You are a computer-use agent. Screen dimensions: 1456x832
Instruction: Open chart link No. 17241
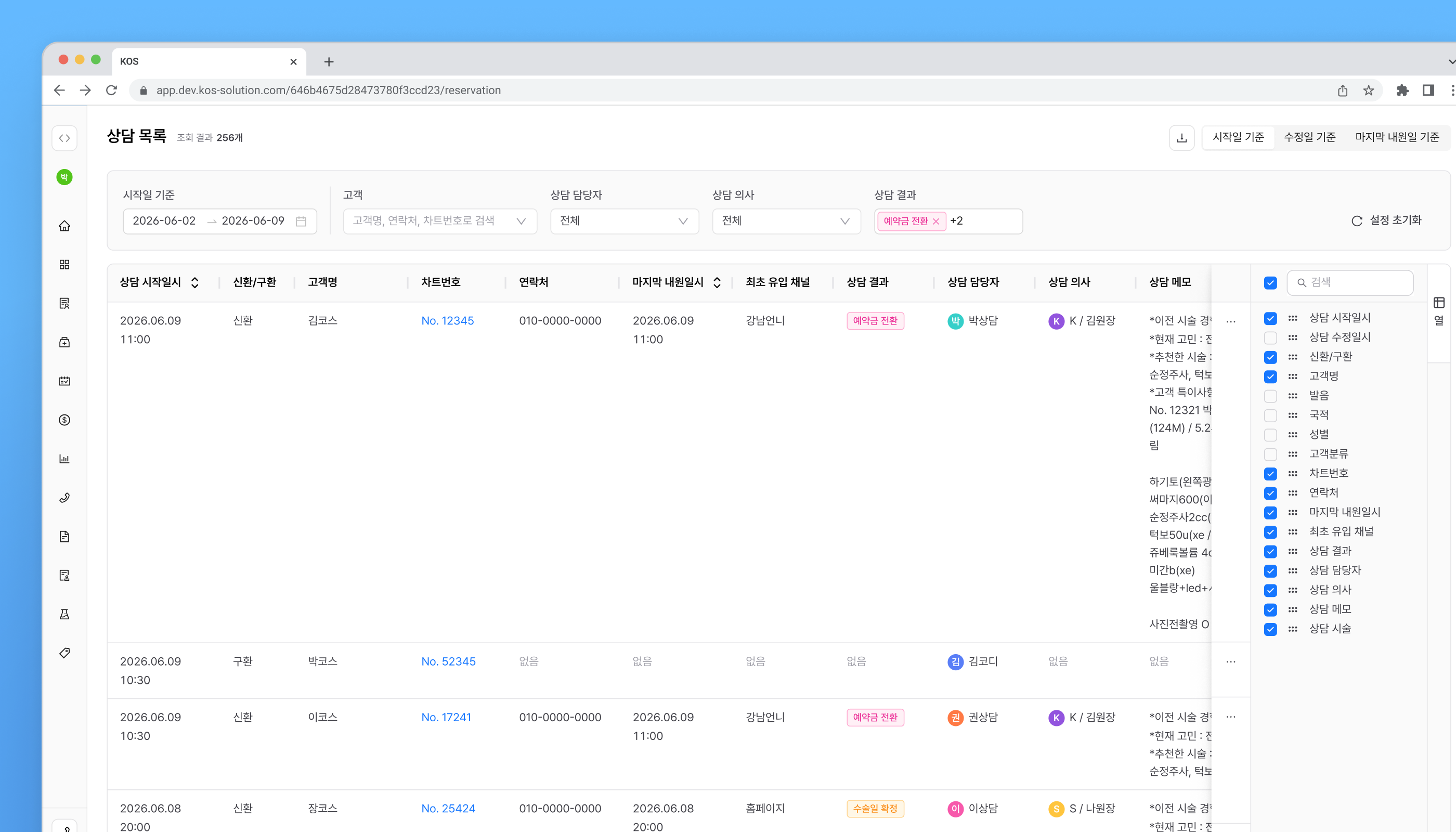coord(446,718)
